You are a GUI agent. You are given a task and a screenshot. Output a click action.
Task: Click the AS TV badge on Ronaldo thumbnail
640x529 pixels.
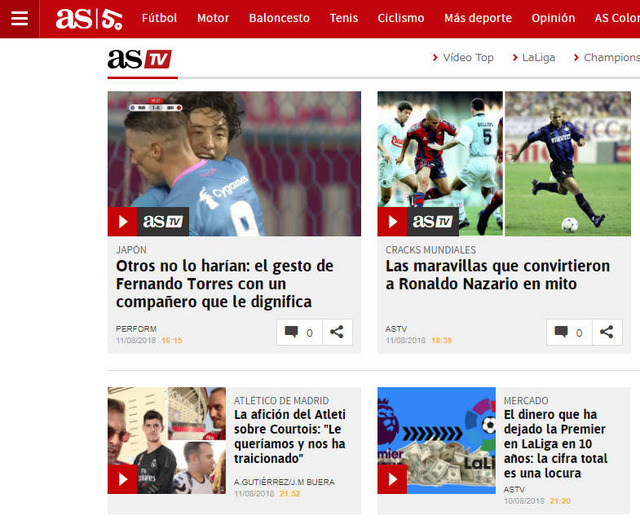click(433, 222)
